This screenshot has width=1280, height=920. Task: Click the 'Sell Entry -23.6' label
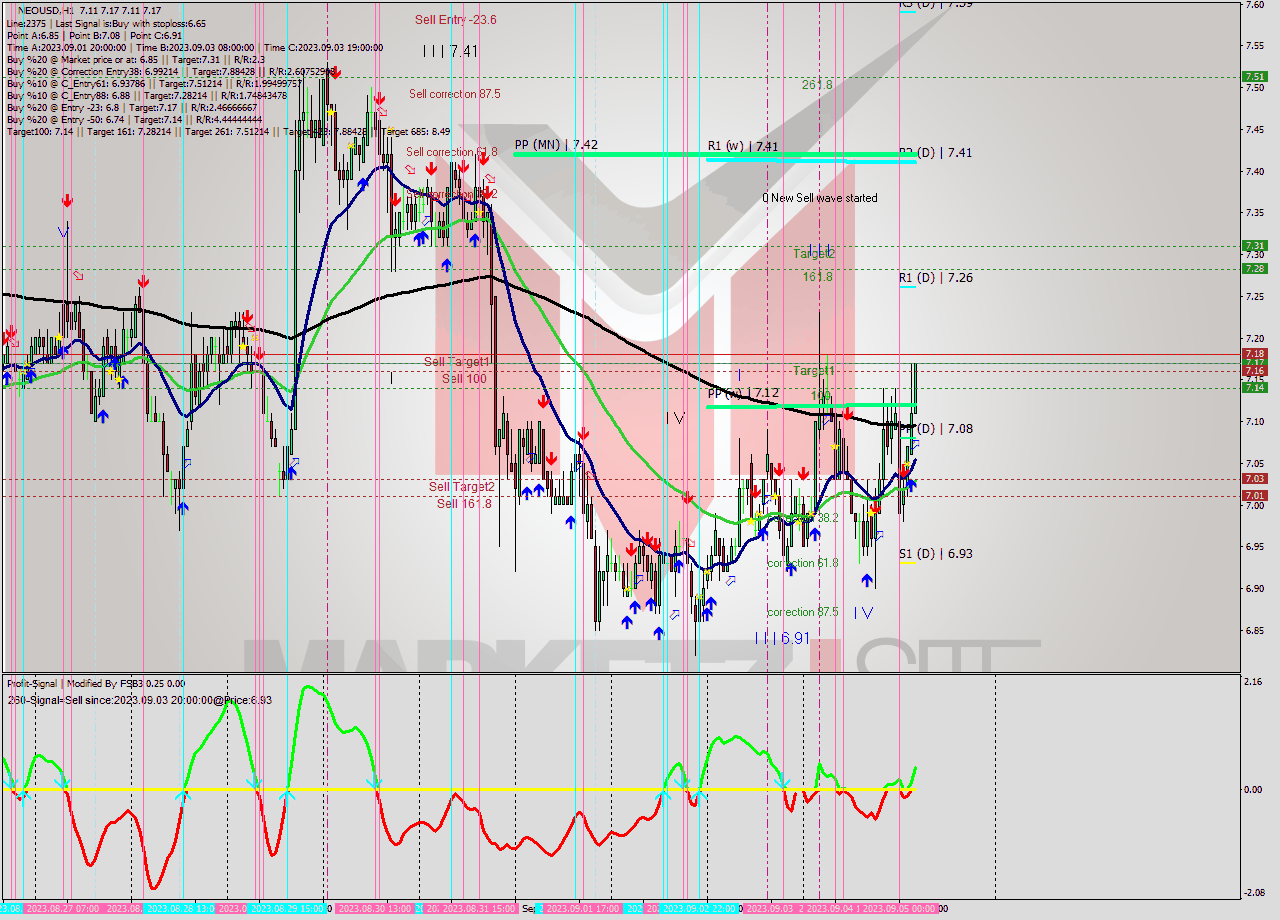coord(456,20)
